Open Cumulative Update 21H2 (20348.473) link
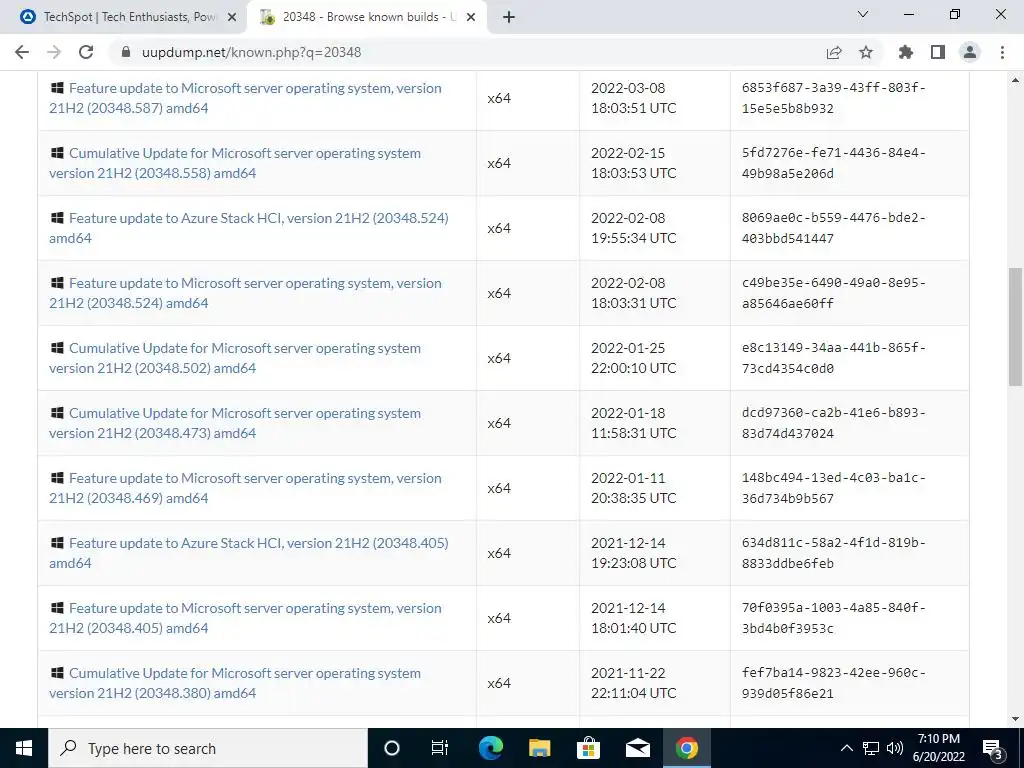Viewport: 1024px width, 768px height. point(235,423)
